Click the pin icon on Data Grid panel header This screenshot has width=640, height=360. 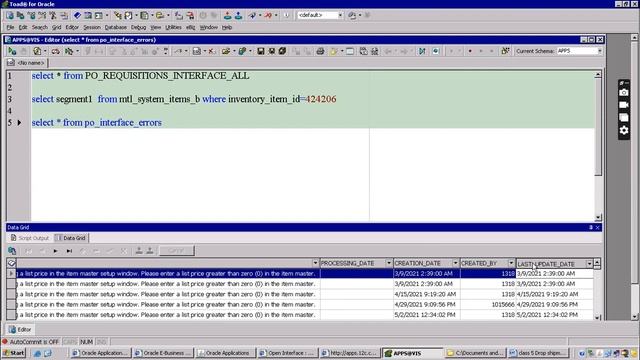click(591, 227)
